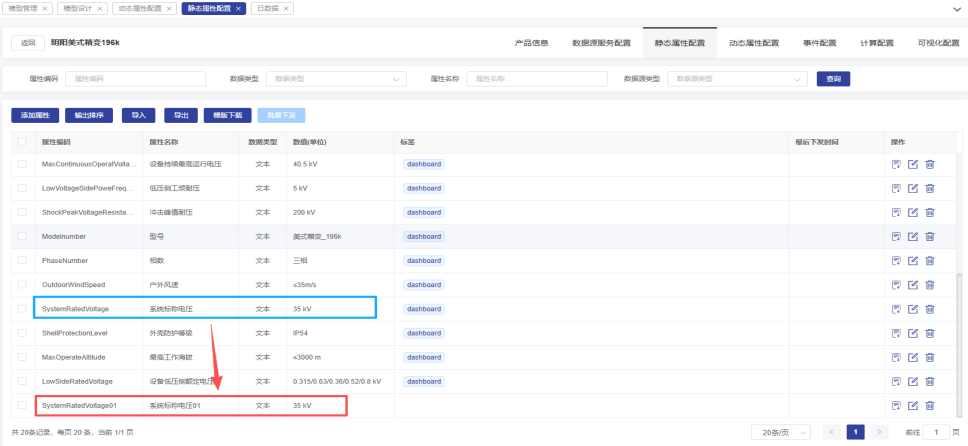This screenshot has height=446, width=968.
Task: Click trash icon for ShellProtectionLevel row
Action: 929,333
